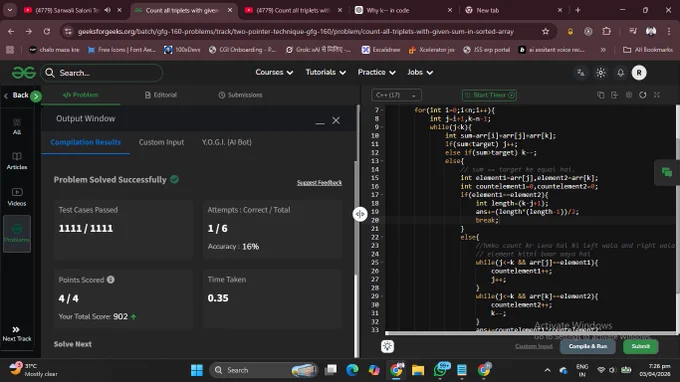Open the chat bubble icon at editor edge

[x=667, y=173]
